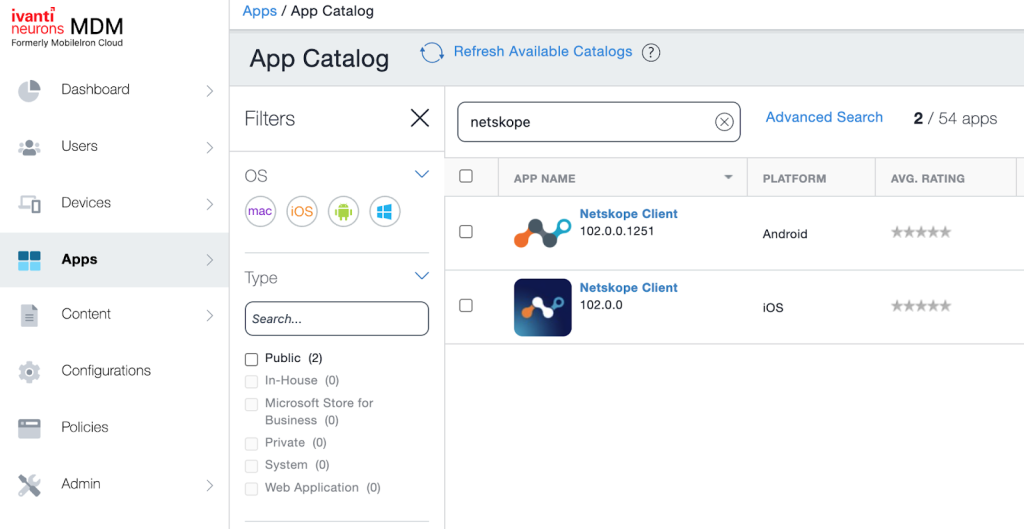
Task: Click star rating for iOS Netskope Client
Action: (921, 306)
